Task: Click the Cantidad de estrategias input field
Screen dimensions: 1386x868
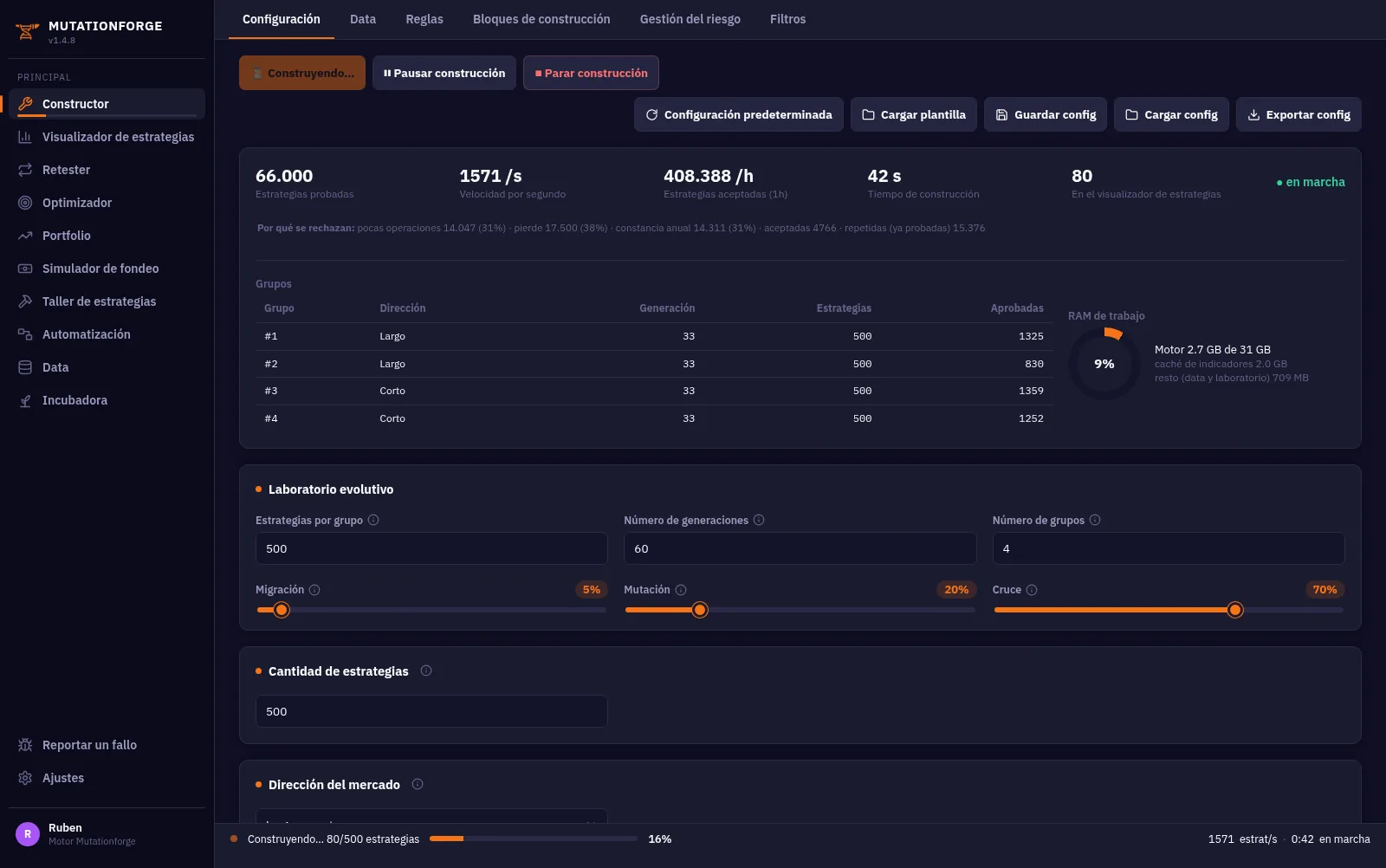Action: tap(431, 711)
